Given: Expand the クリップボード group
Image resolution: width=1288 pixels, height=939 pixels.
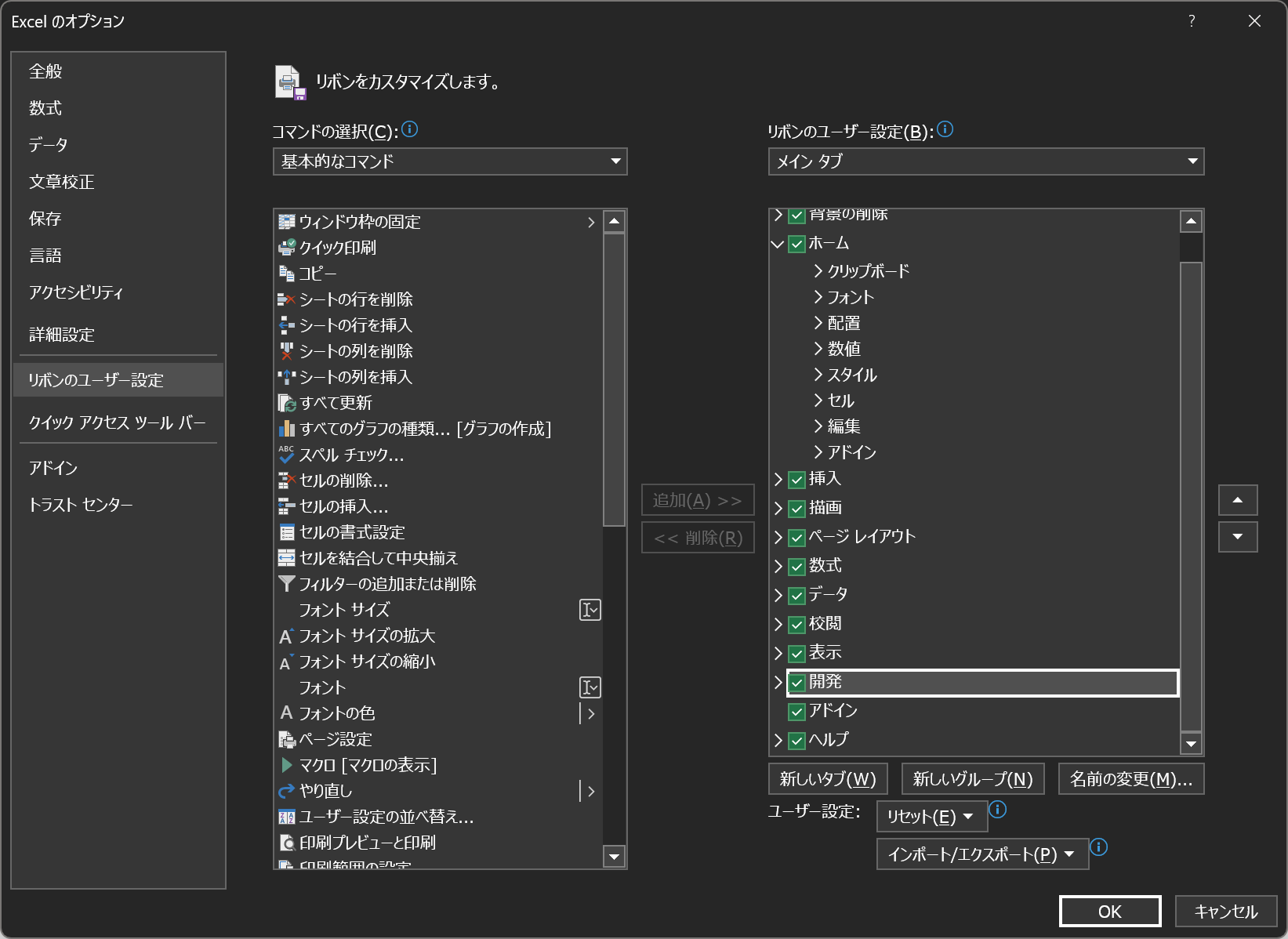Looking at the screenshot, I should click(x=818, y=270).
